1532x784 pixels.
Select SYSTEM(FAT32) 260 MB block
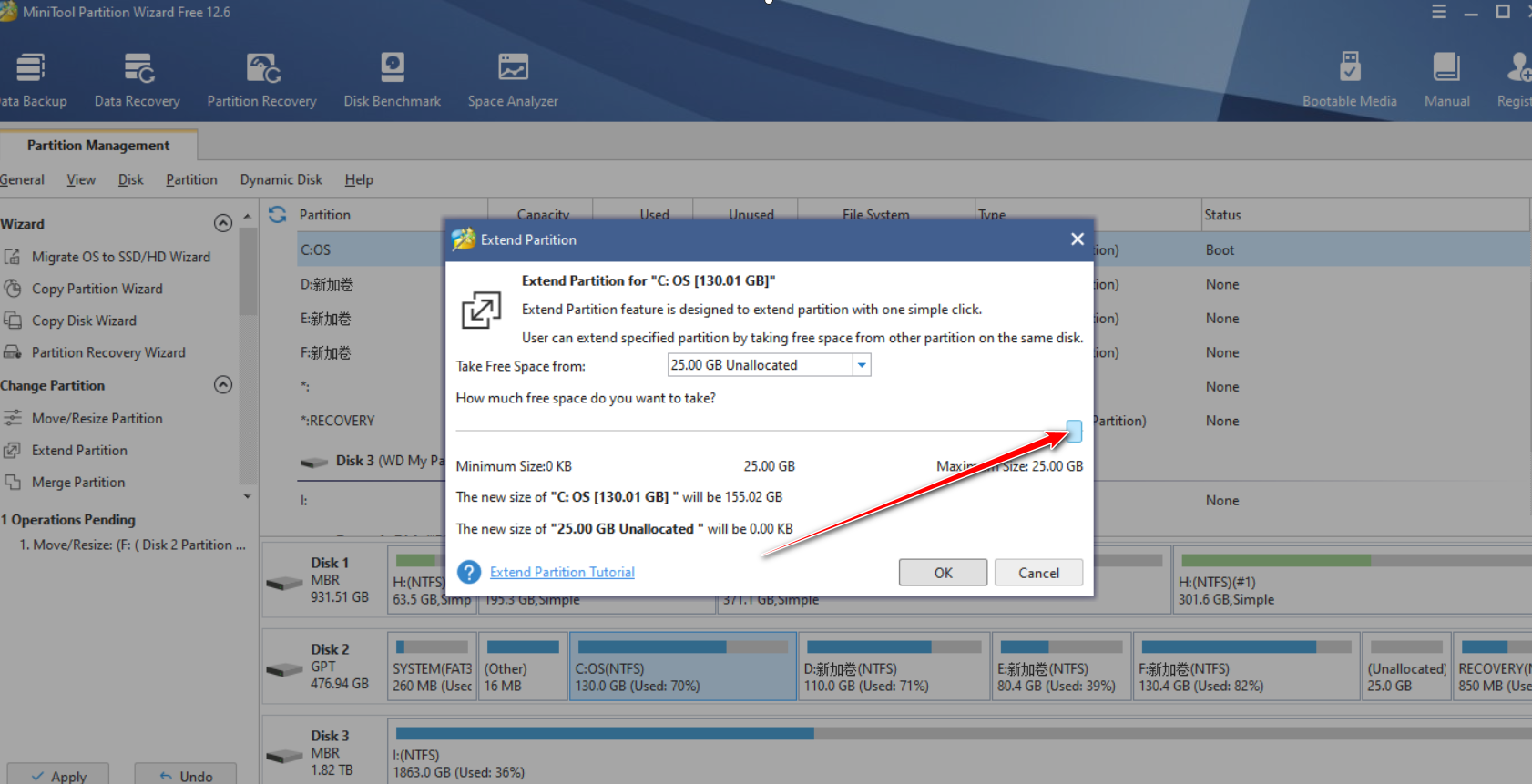tap(432, 667)
